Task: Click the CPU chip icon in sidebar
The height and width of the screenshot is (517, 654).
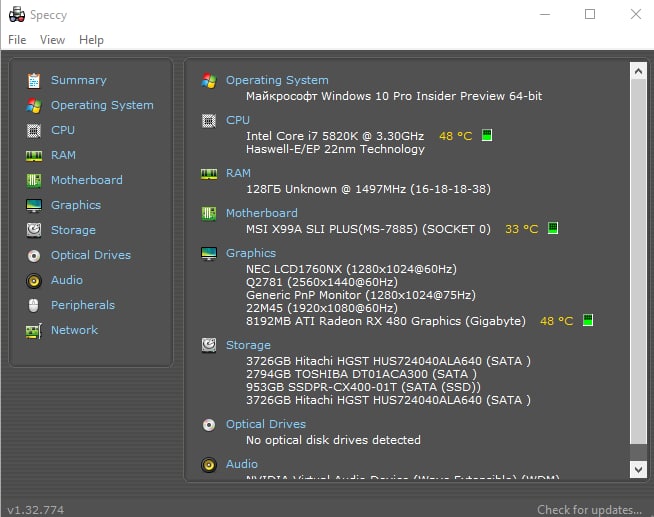Action: (x=34, y=131)
